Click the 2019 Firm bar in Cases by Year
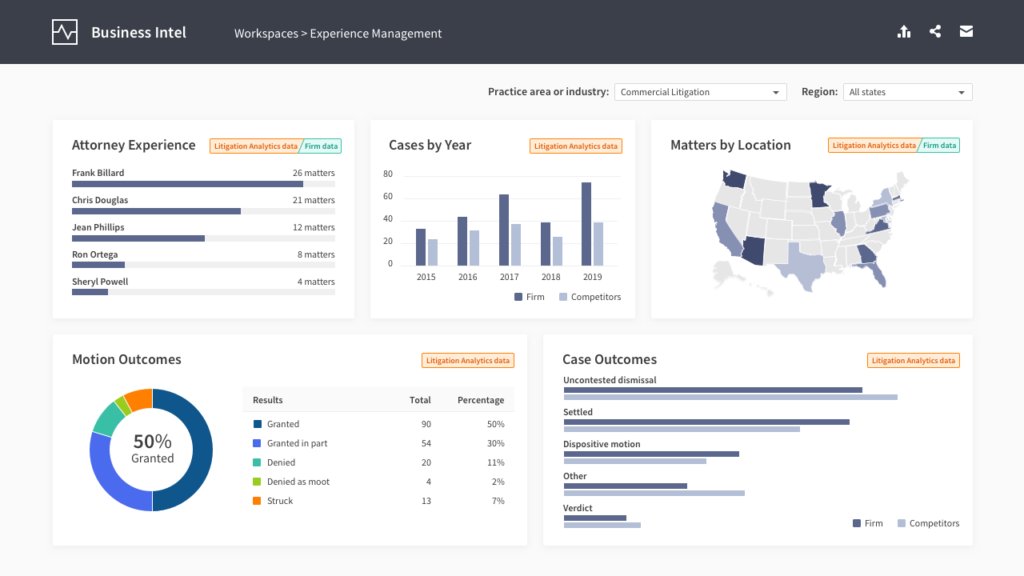1024x576 pixels. point(584,220)
